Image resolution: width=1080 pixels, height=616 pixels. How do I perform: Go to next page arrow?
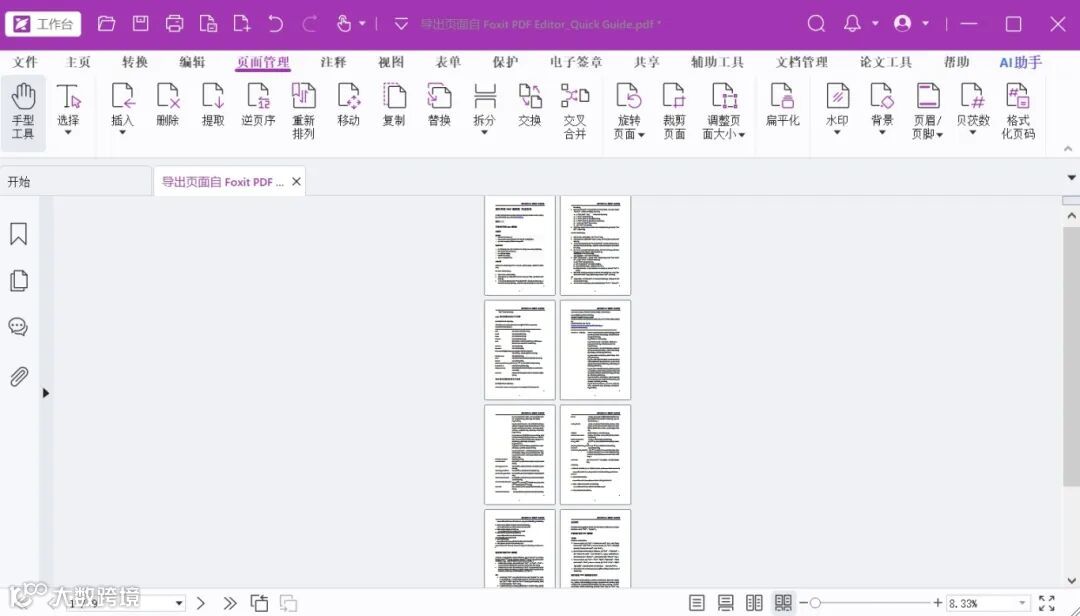point(200,603)
